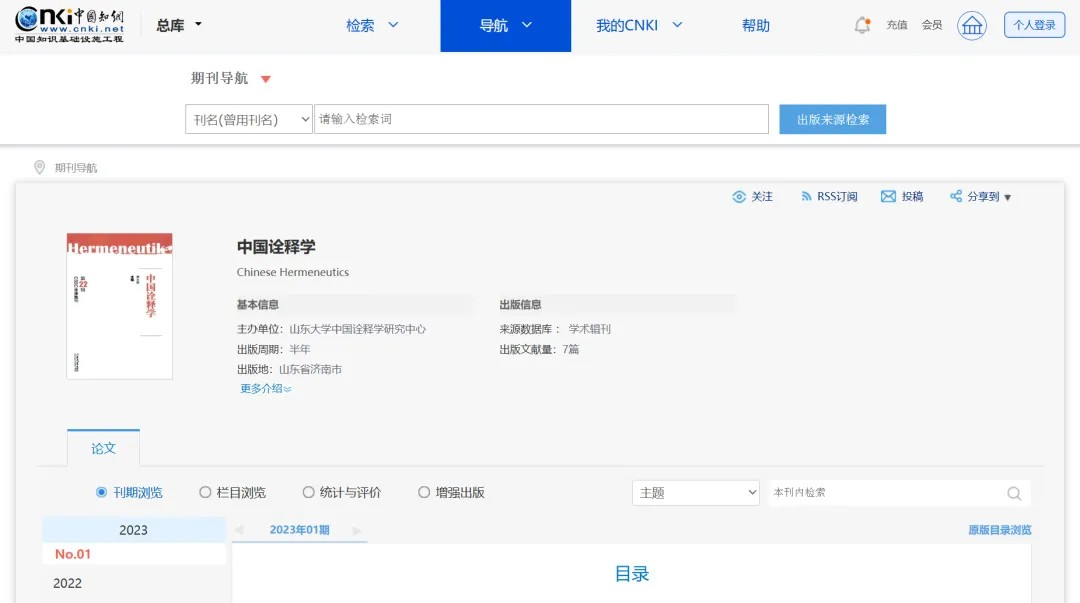This screenshot has height=603, width=1080.
Task: Open the notification bell icon
Action: tap(862, 26)
